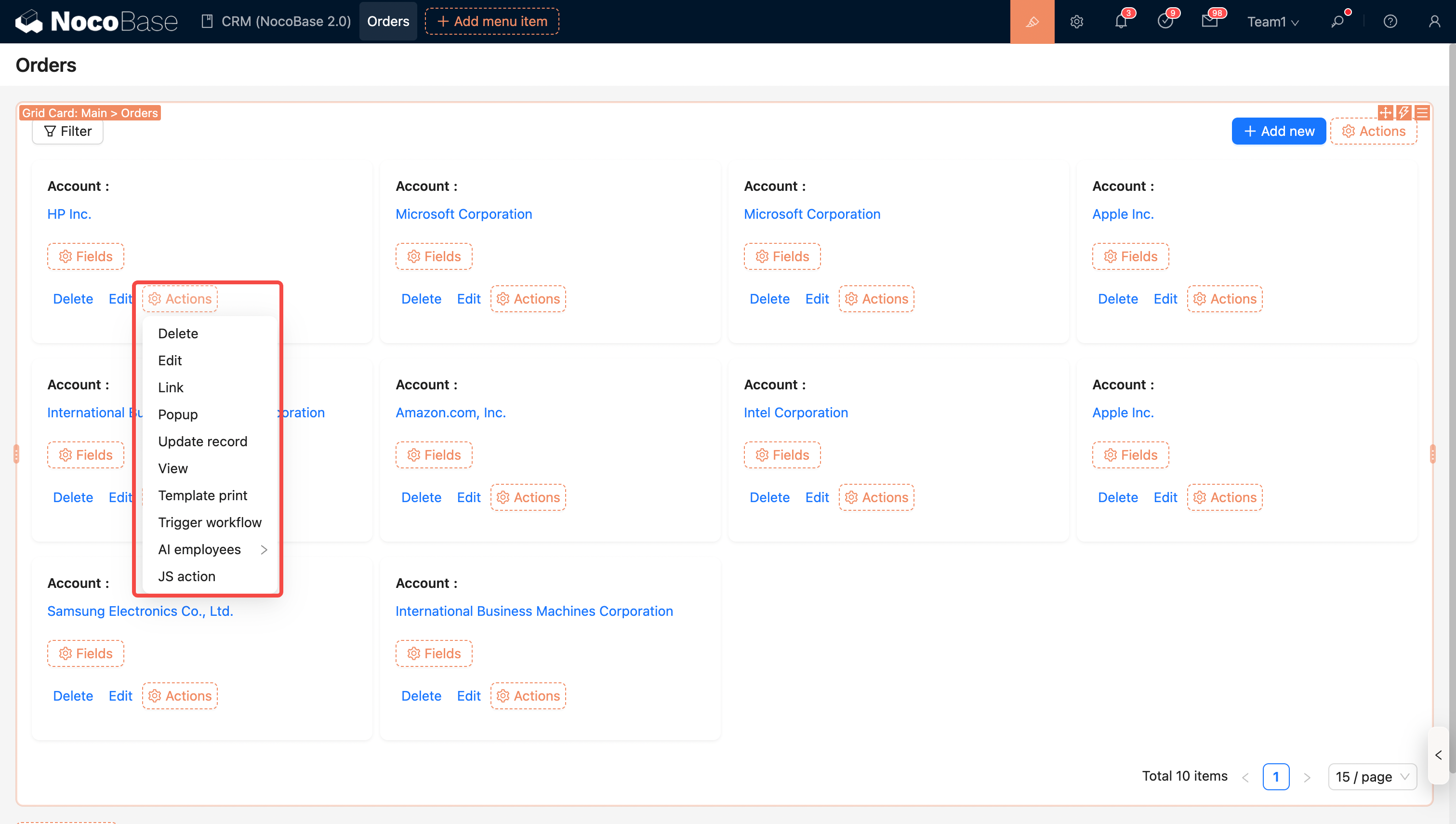The image size is (1456, 824).
Task: Select Trigger workflow from the menu
Action: (210, 522)
